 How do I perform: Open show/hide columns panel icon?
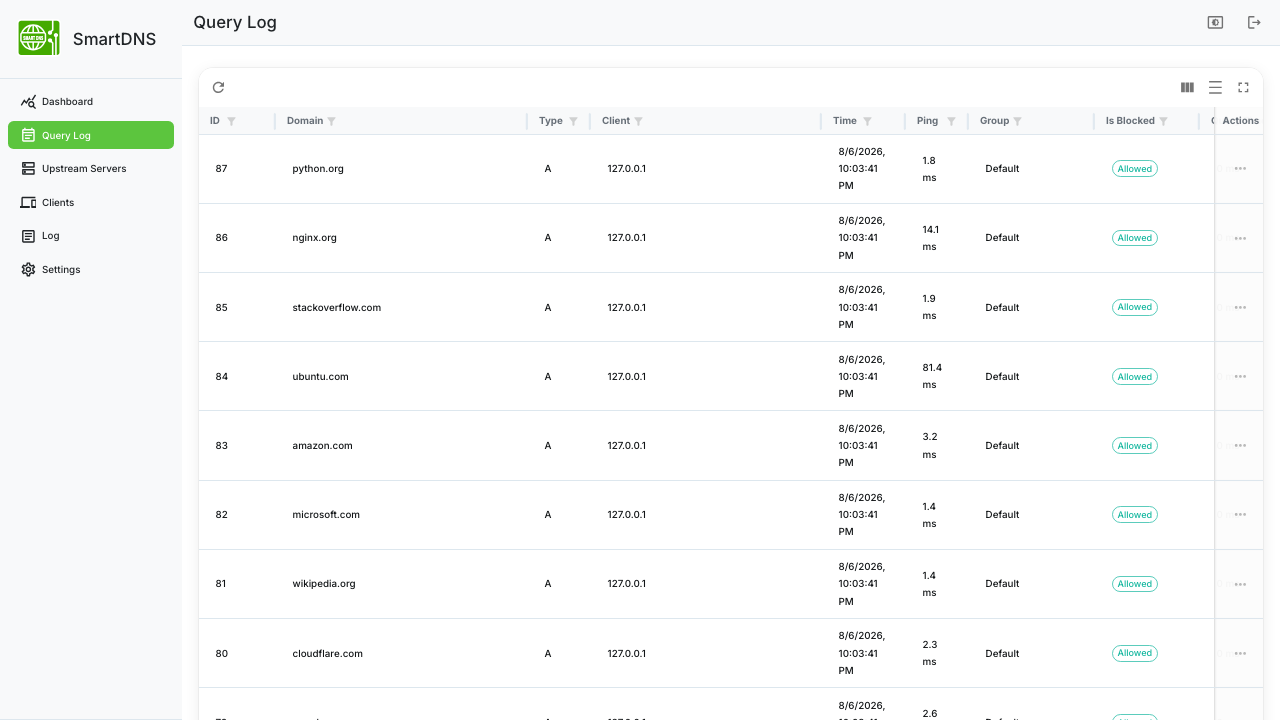[x=1187, y=87]
